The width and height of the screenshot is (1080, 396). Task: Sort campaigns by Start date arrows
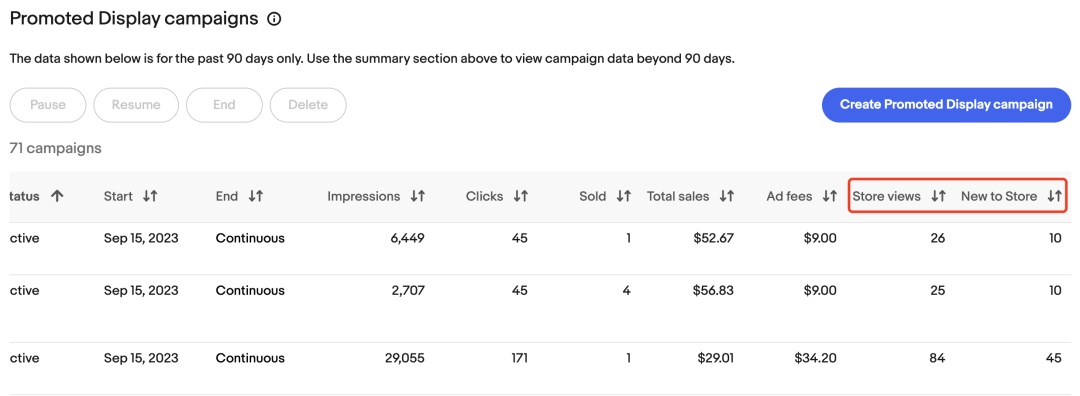[x=150, y=196]
